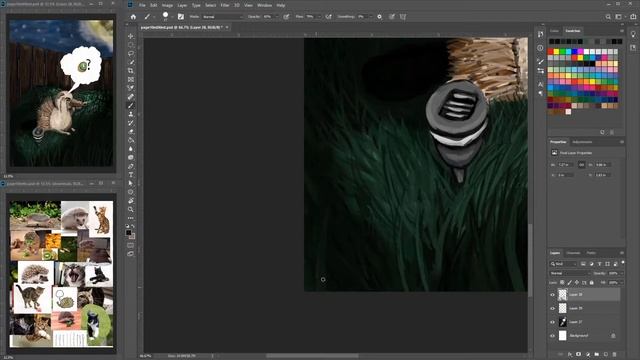
Task: Click the Home icon in options bar
Action: (133, 17)
